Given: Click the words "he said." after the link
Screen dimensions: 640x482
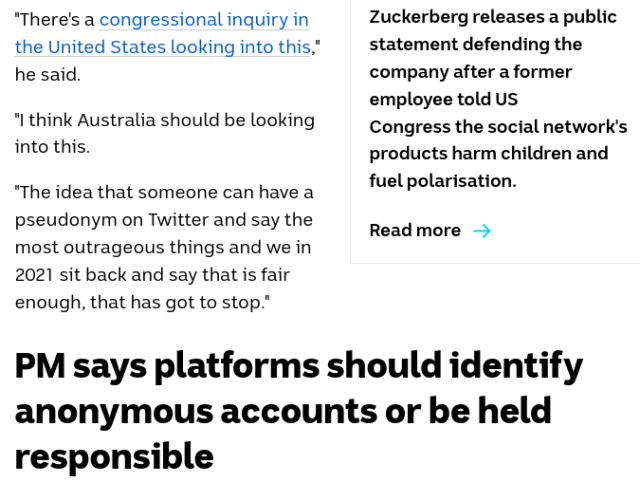Looking at the screenshot, I should click(x=47, y=75).
